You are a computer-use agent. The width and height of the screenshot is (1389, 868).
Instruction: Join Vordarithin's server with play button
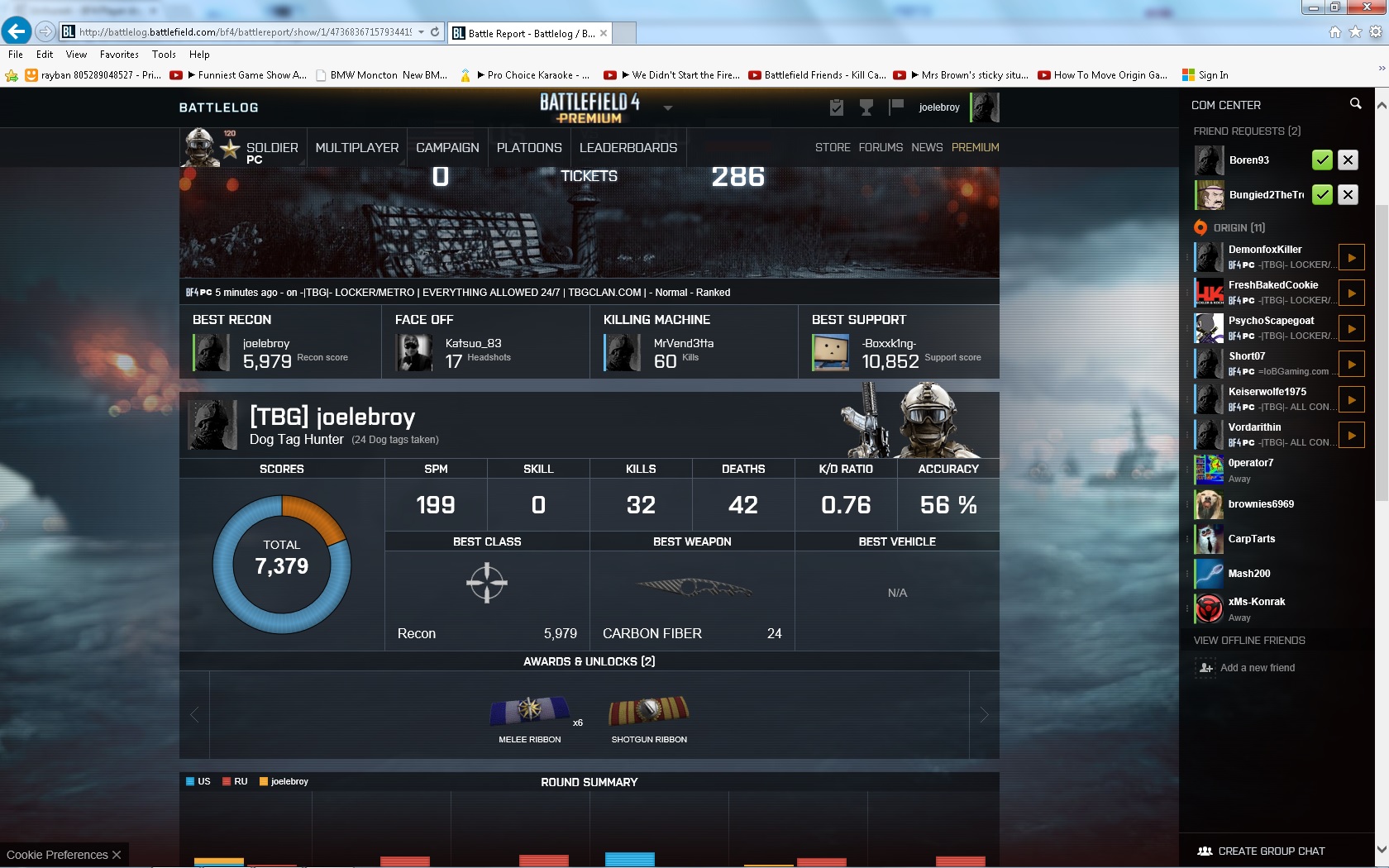click(x=1352, y=436)
